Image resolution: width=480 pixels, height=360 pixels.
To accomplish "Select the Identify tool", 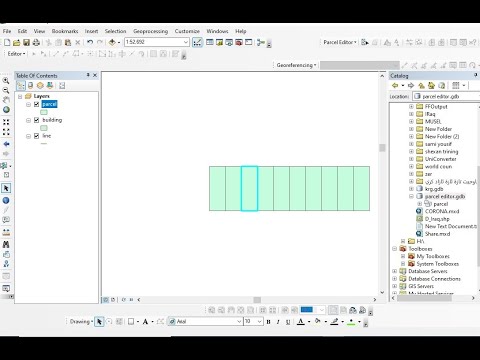I will click(6, 200).
